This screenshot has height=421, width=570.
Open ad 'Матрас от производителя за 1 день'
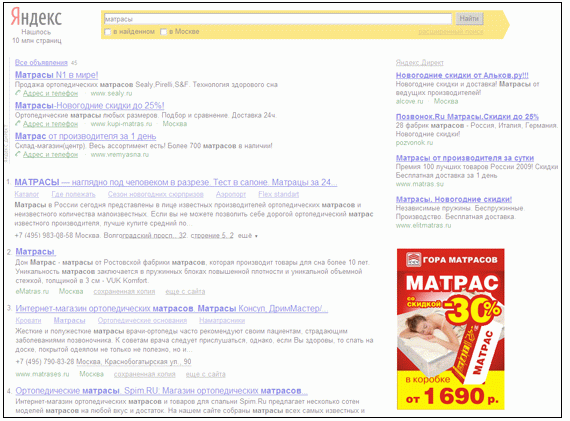(85, 136)
